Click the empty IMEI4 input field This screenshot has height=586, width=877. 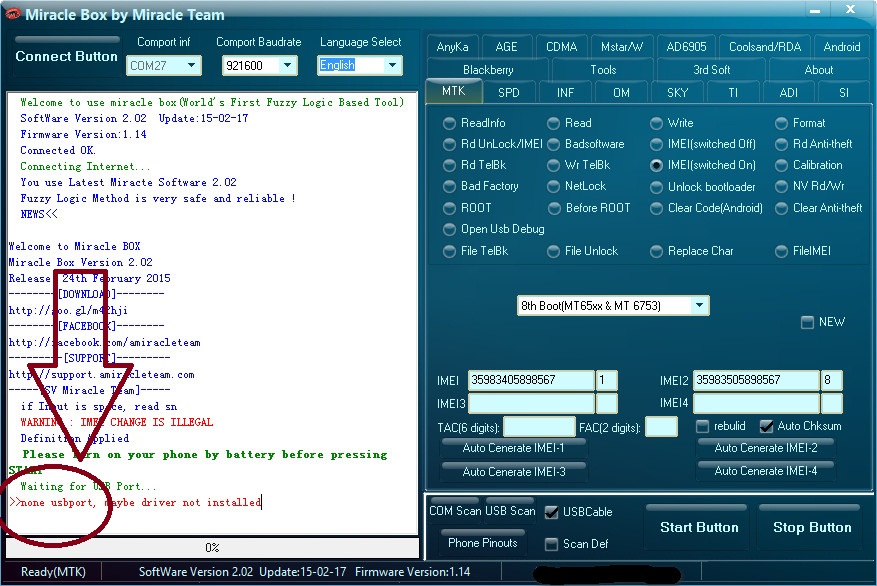(x=756, y=403)
